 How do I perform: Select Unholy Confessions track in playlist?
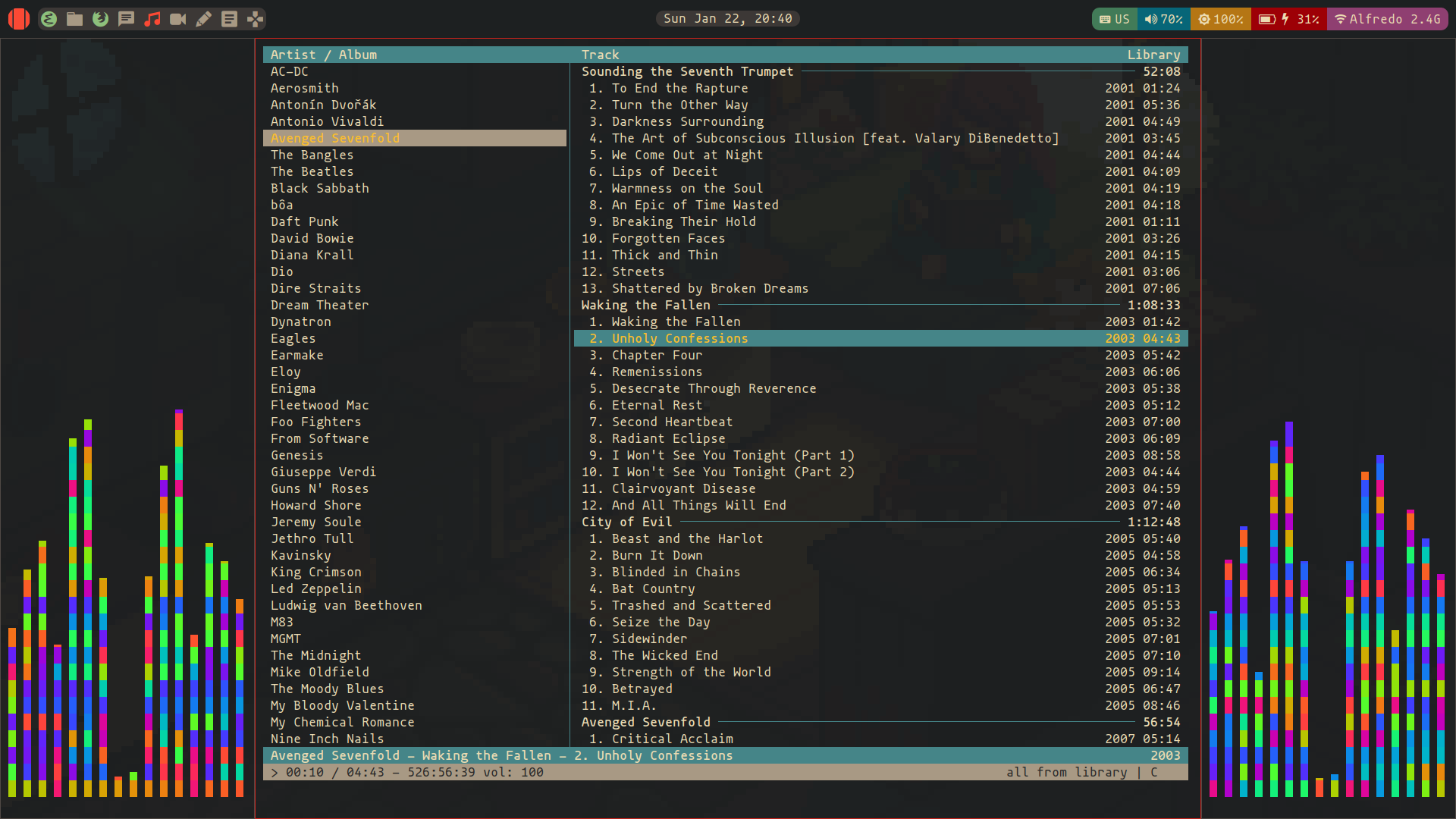click(x=679, y=338)
